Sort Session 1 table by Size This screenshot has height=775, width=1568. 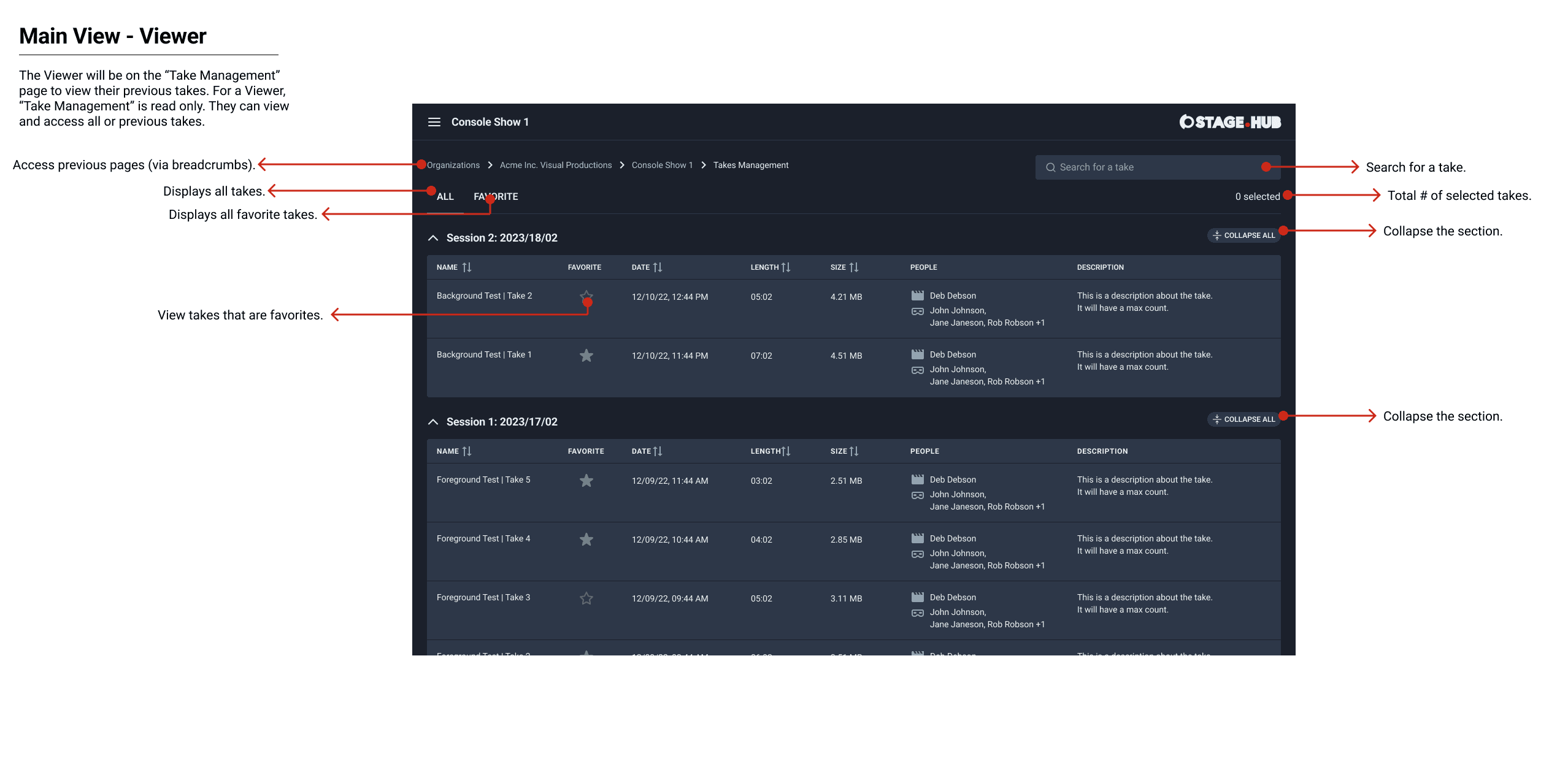tap(854, 451)
